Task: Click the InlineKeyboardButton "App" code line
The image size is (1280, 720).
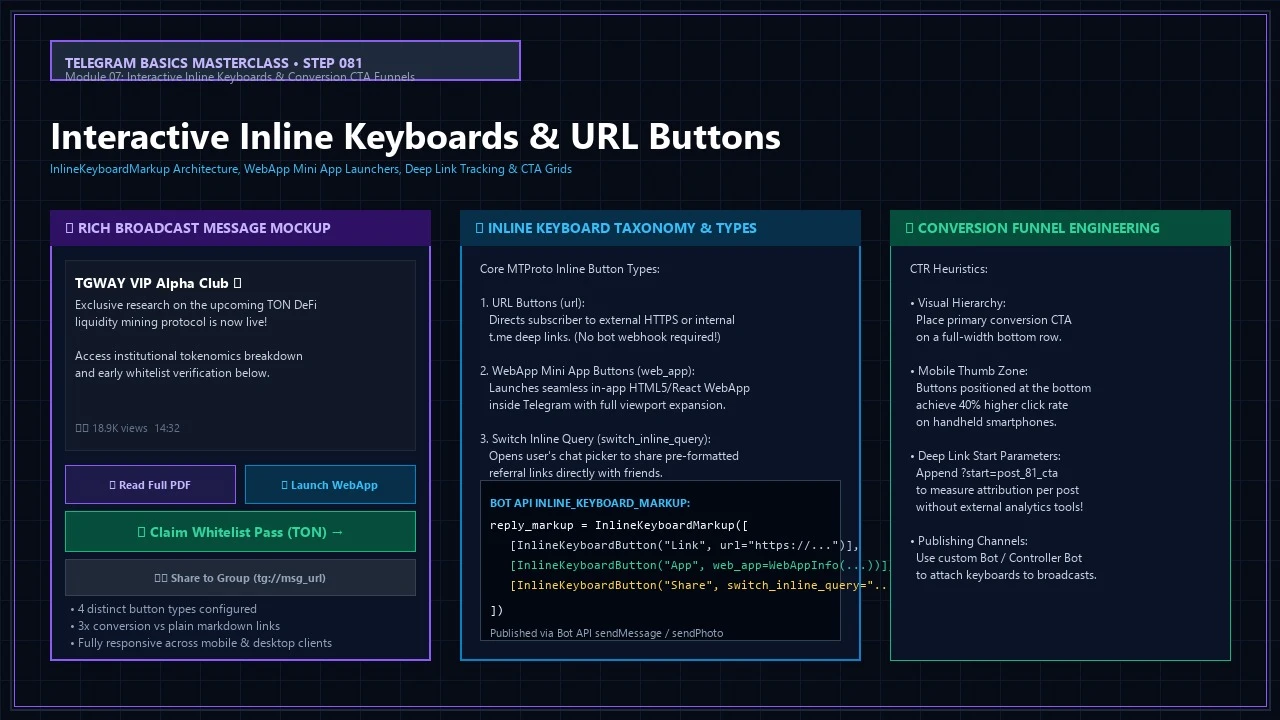Action: 699,565
